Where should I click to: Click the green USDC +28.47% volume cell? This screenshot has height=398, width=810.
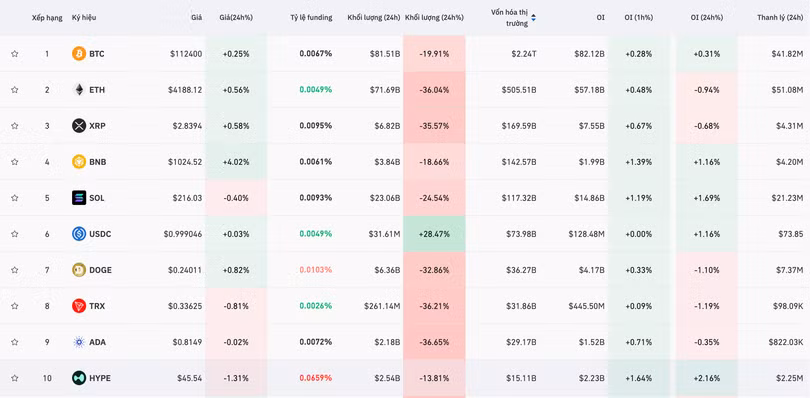tap(434, 234)
